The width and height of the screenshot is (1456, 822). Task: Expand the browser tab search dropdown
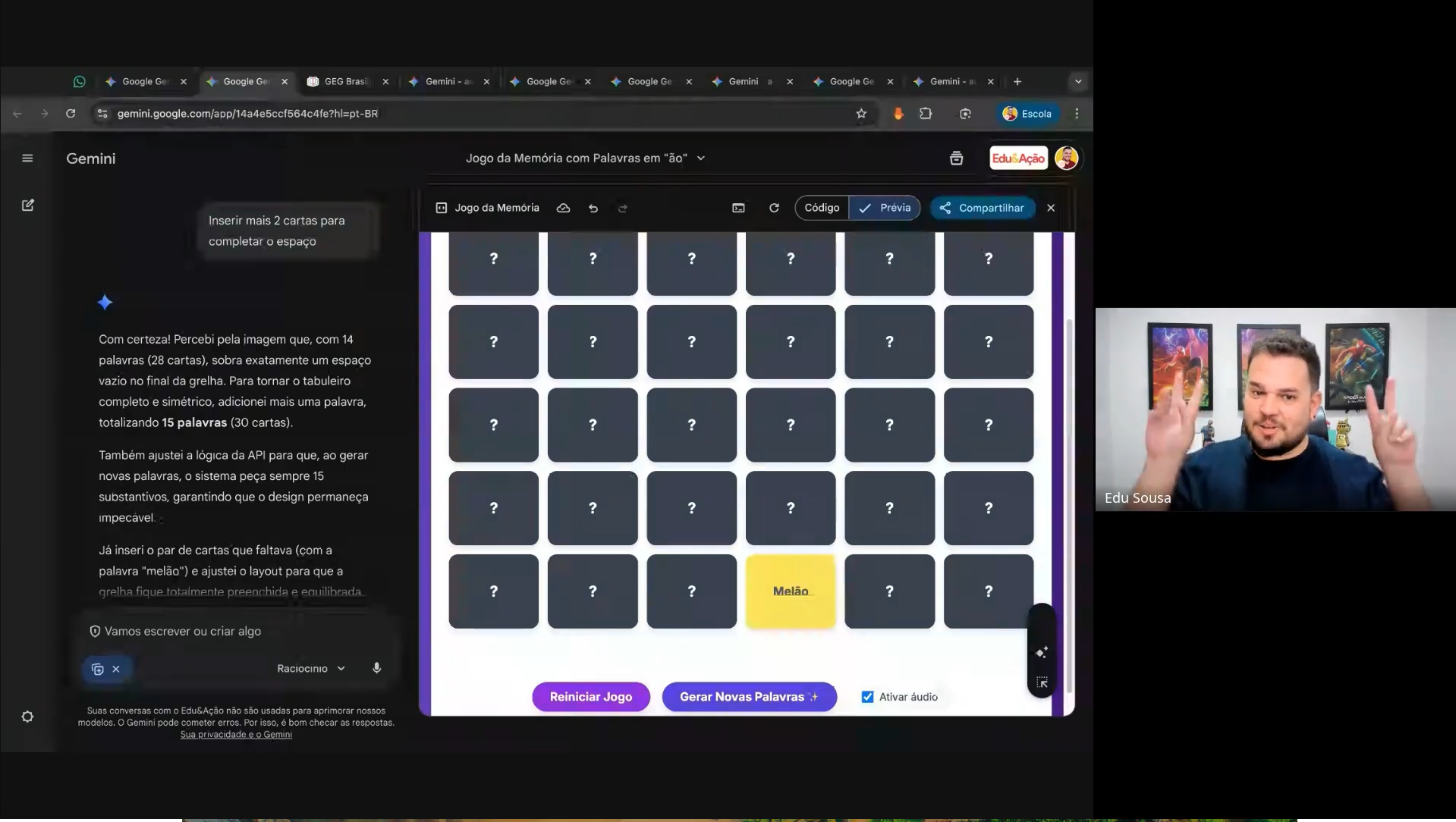1077,82
